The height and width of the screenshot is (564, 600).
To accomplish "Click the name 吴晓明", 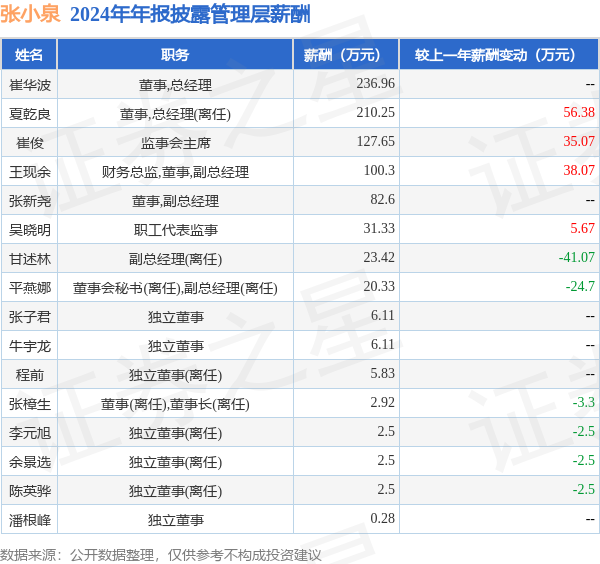I will 29,230.
